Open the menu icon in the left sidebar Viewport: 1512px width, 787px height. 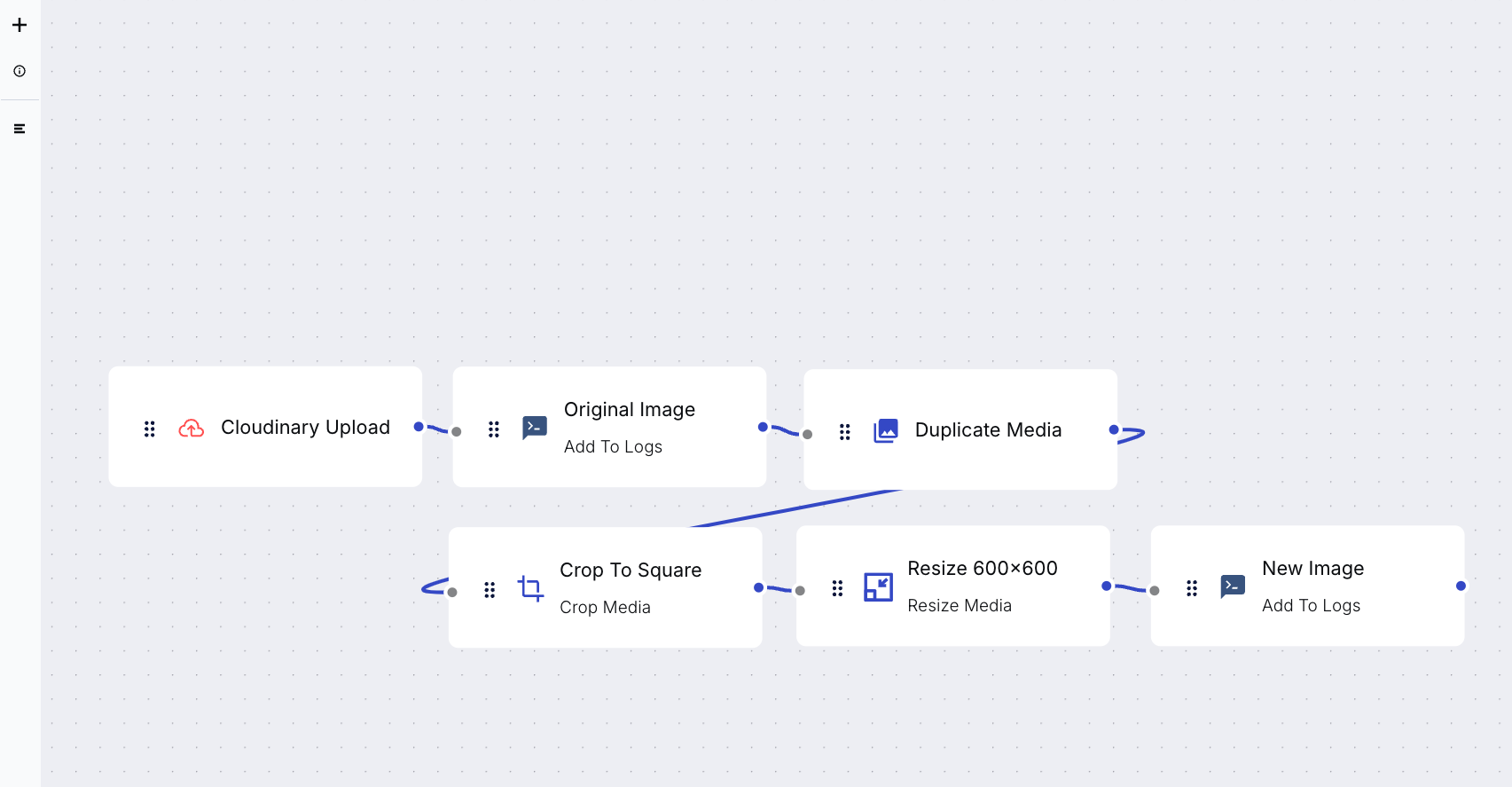click(x=19, y=128)
